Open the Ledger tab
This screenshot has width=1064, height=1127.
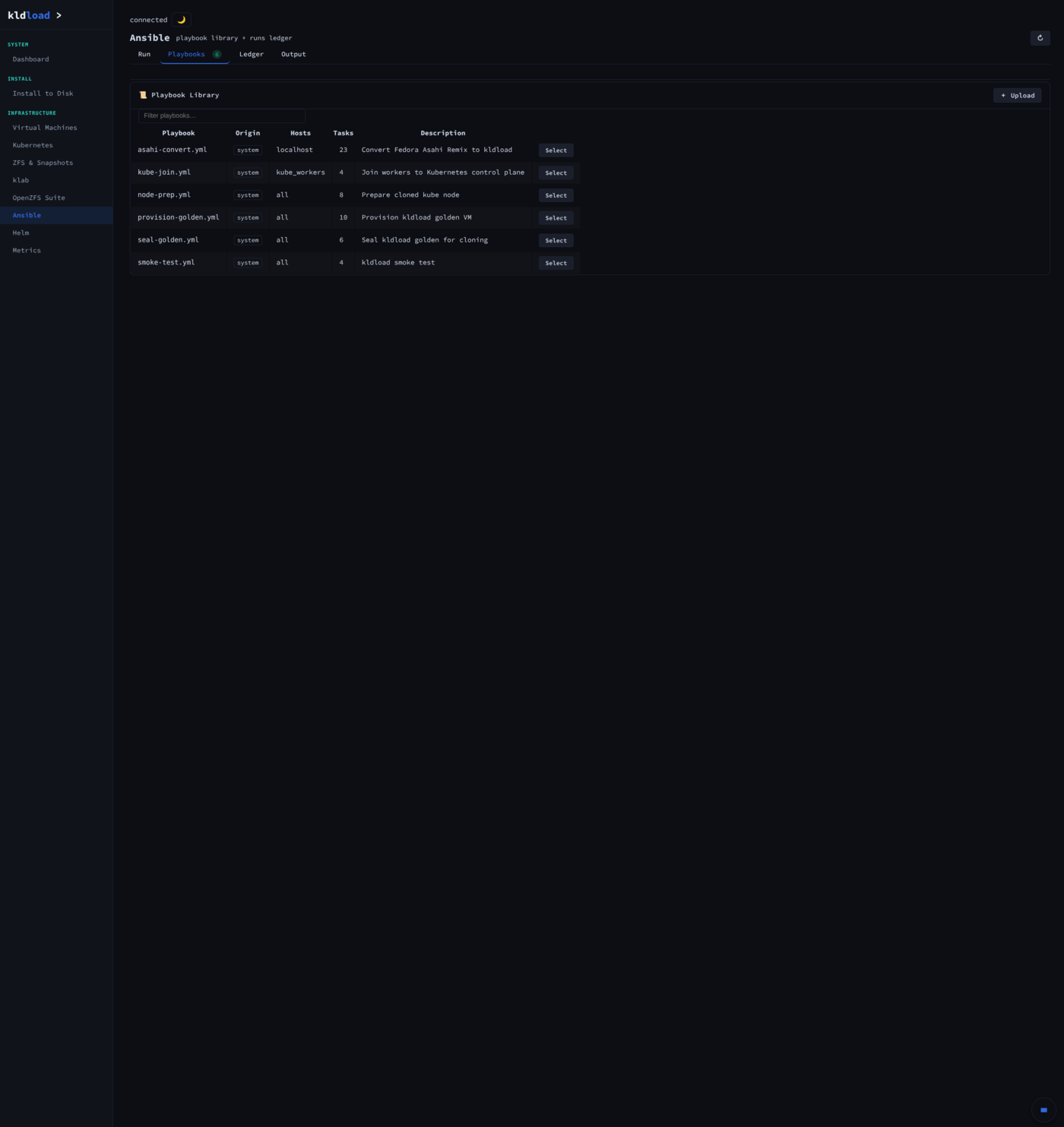[252, 54]
